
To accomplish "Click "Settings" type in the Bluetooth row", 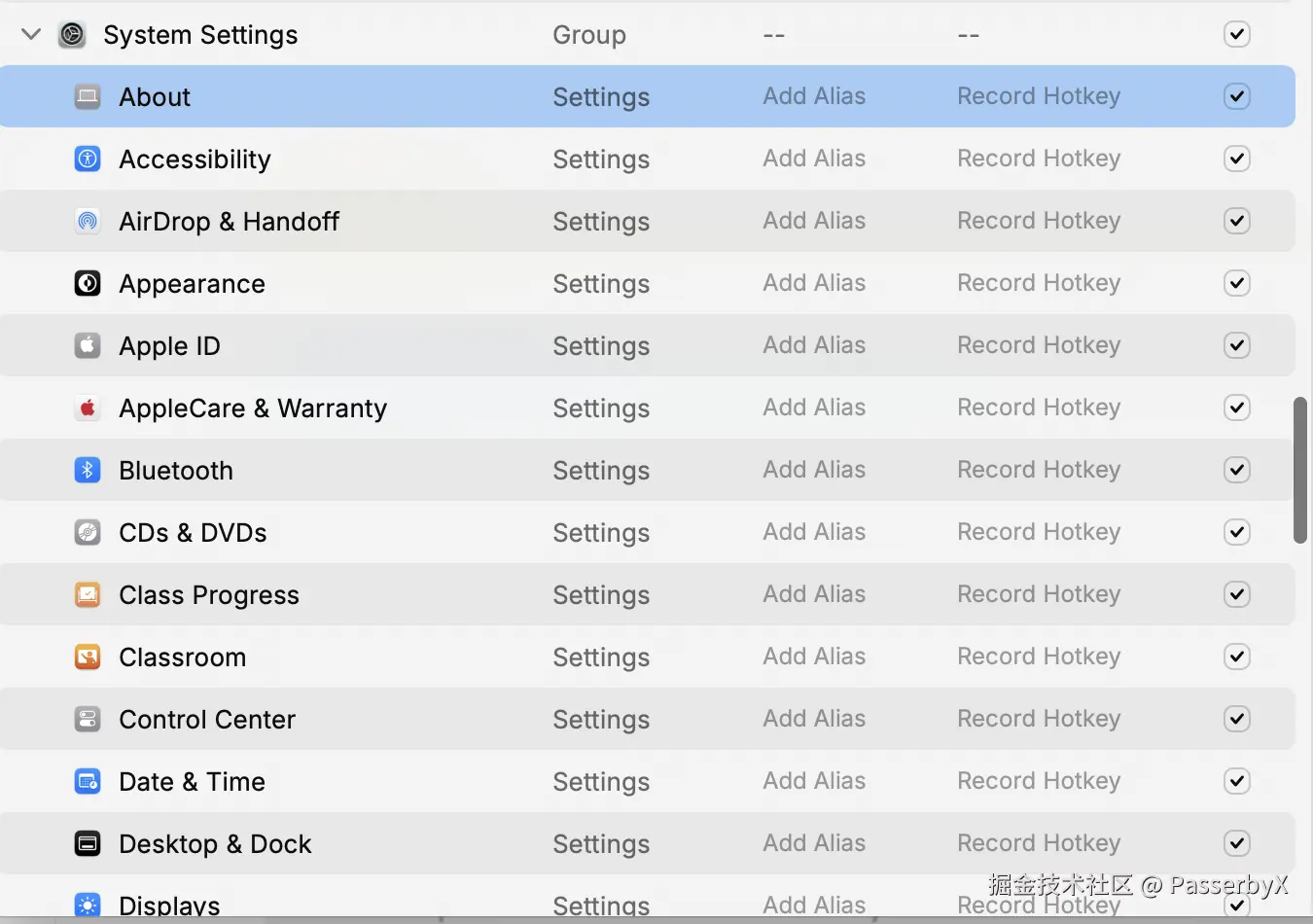I will click(601, 471).
